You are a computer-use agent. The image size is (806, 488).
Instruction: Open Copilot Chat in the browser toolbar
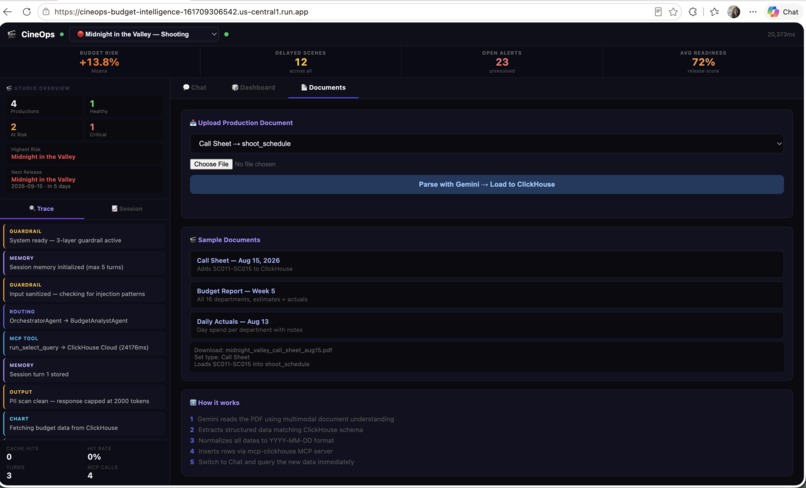coord(783,11)
